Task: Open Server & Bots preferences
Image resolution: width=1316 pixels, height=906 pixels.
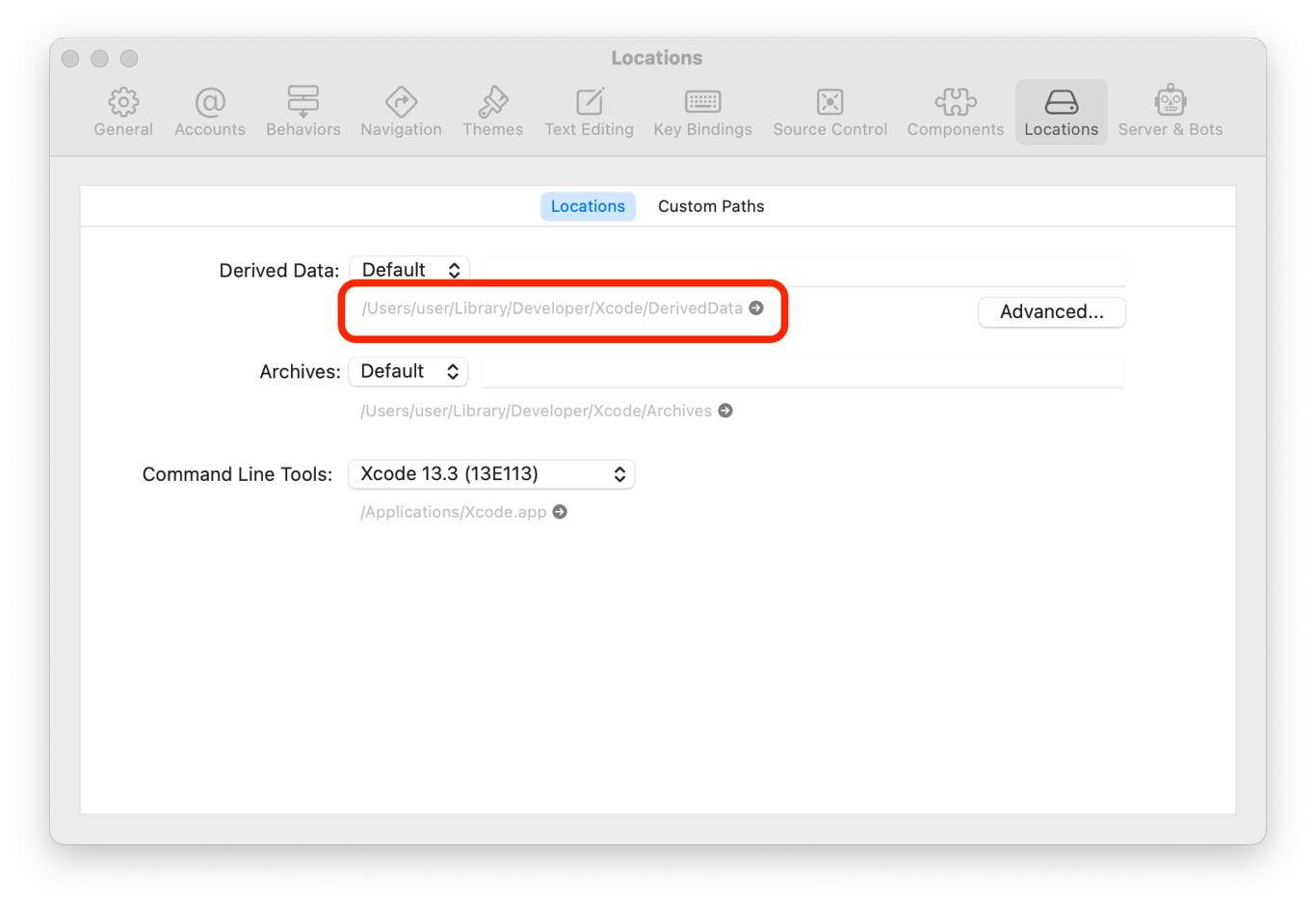Action: click(x=1170, y=112)
